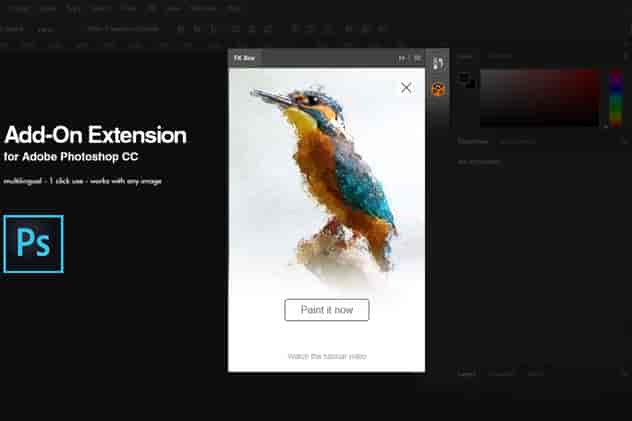Collapse the FX Box panel with double arrows

402,58
